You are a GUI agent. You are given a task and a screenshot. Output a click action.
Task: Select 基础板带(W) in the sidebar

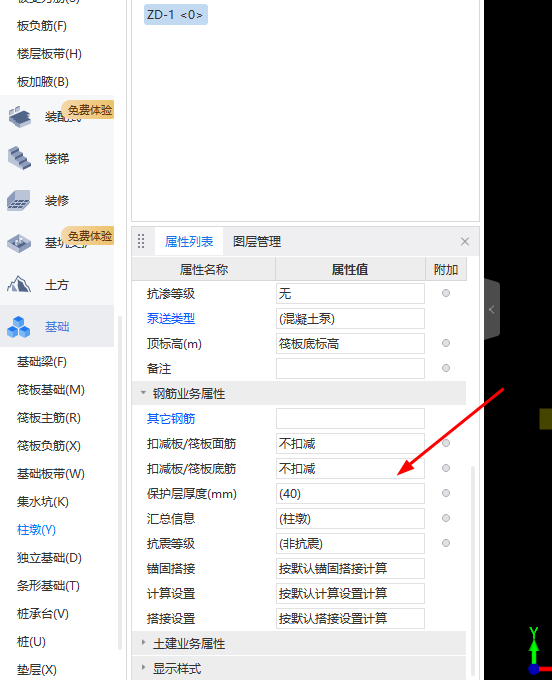[50, 474]
